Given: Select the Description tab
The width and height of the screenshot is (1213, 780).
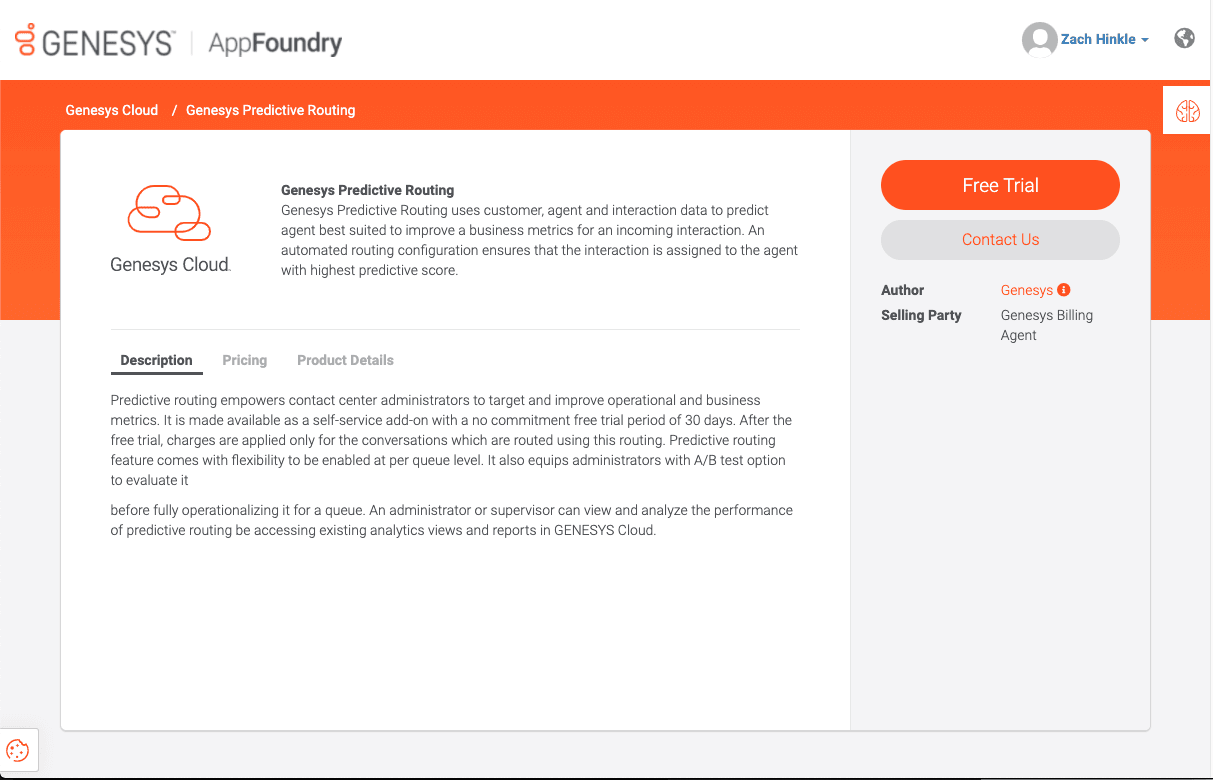Looking at the screenshot, I should click(156, 360).
